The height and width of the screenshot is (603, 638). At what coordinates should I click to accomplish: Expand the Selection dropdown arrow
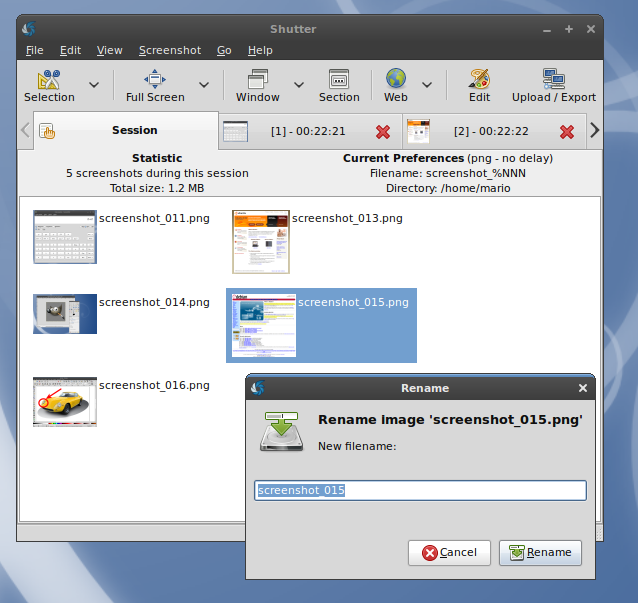point(94,86)
